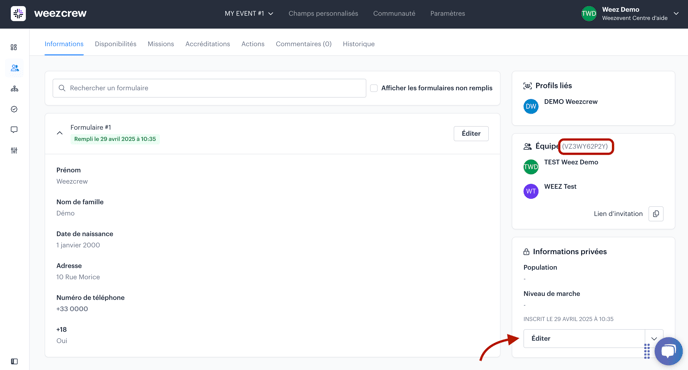Toggle the sidebar collapse icon at the bottom left
688x370 pixels.
[14, 361]
